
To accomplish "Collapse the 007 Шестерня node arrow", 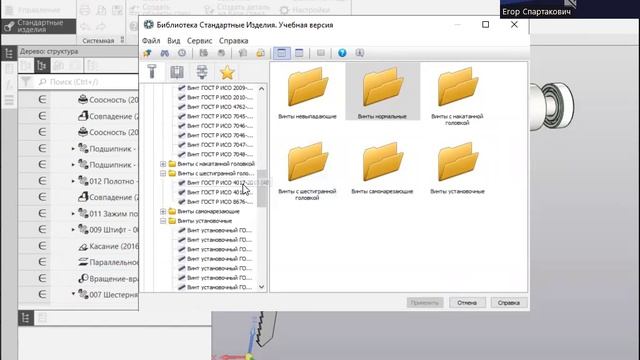I will [73, 294].
